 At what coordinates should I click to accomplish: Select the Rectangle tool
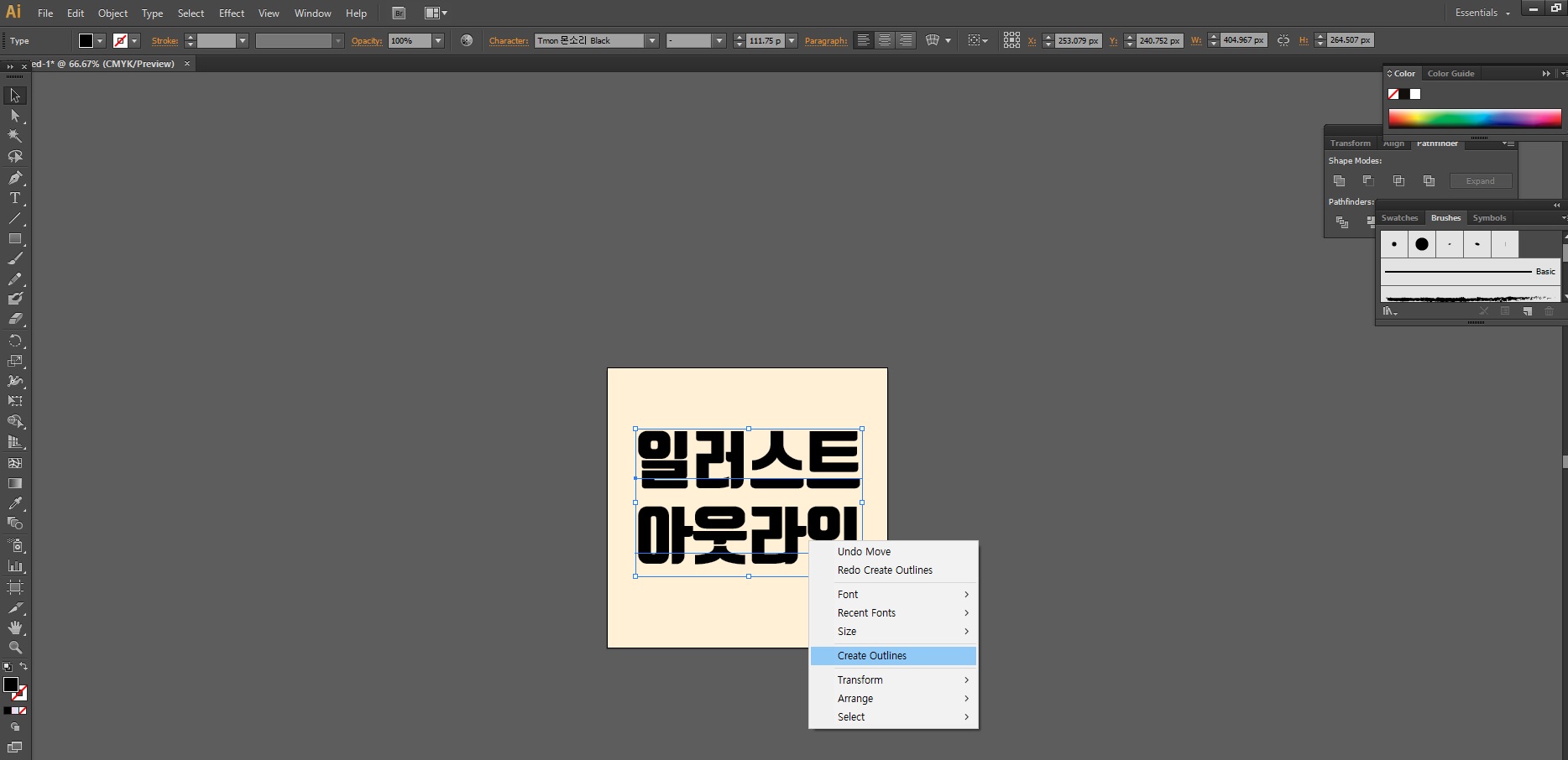pyautogui.click(x=15, y=238)
